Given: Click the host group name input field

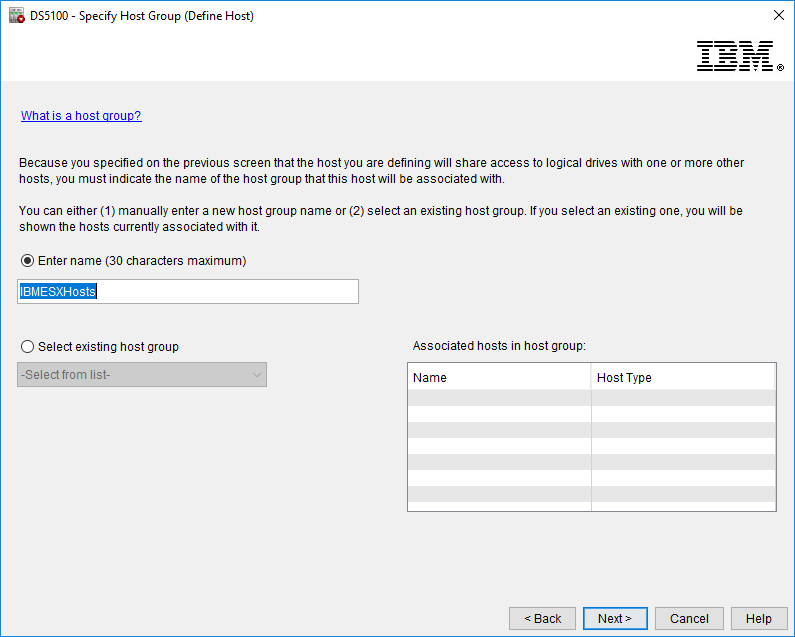Looking at the screenshot, I should pyautogui.click(x=188, y=292).
